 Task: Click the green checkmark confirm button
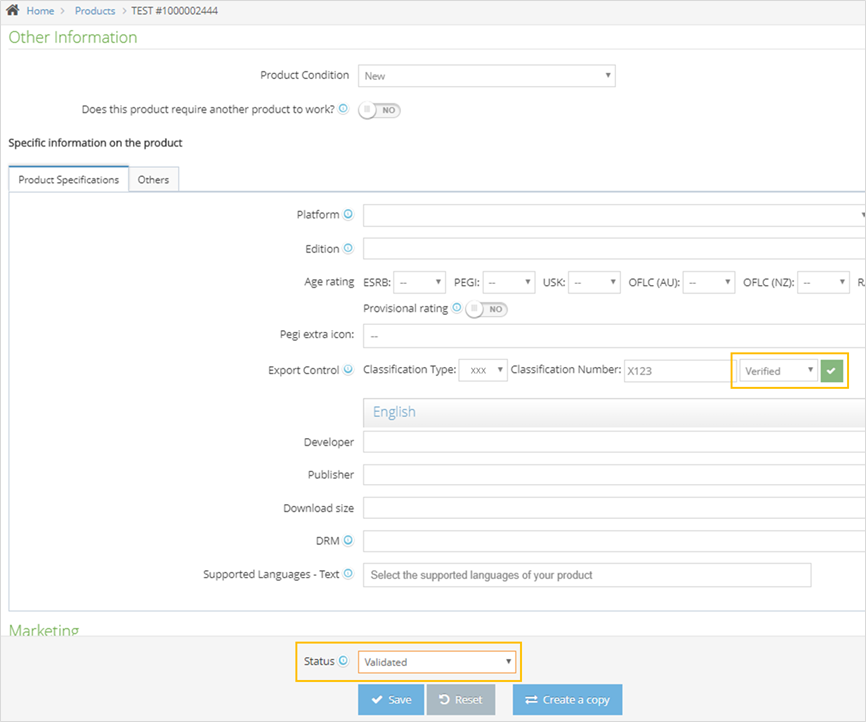832,371
